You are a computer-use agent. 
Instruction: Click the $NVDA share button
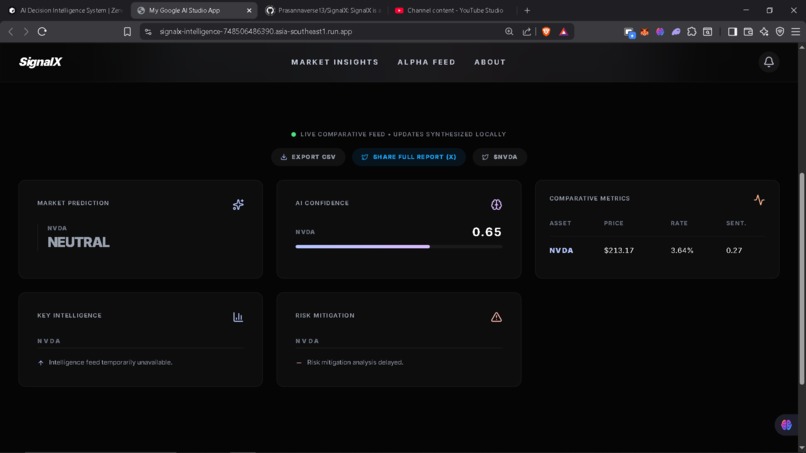click(x=500, y=157)
